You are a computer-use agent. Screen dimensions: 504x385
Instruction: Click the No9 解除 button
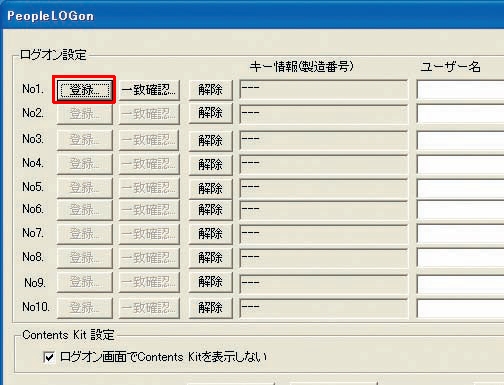coord(211,282)
